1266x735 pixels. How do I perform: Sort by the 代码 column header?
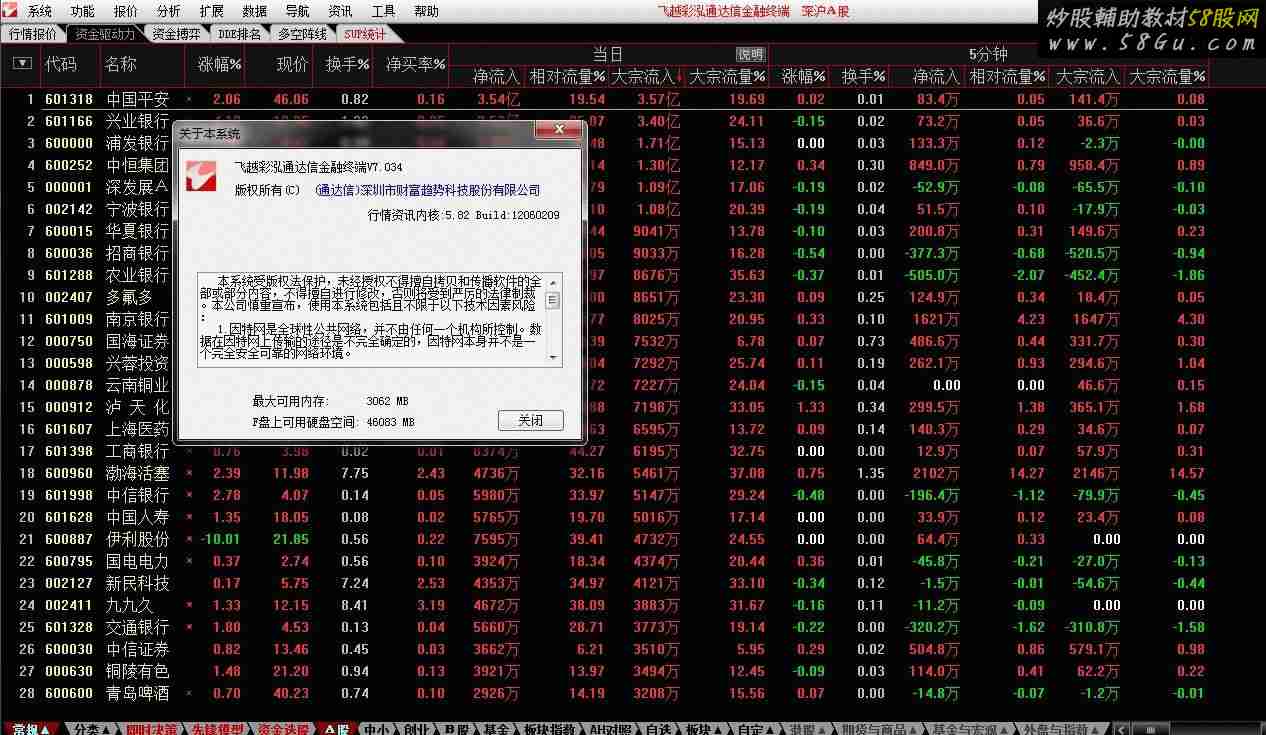[60, 64]
